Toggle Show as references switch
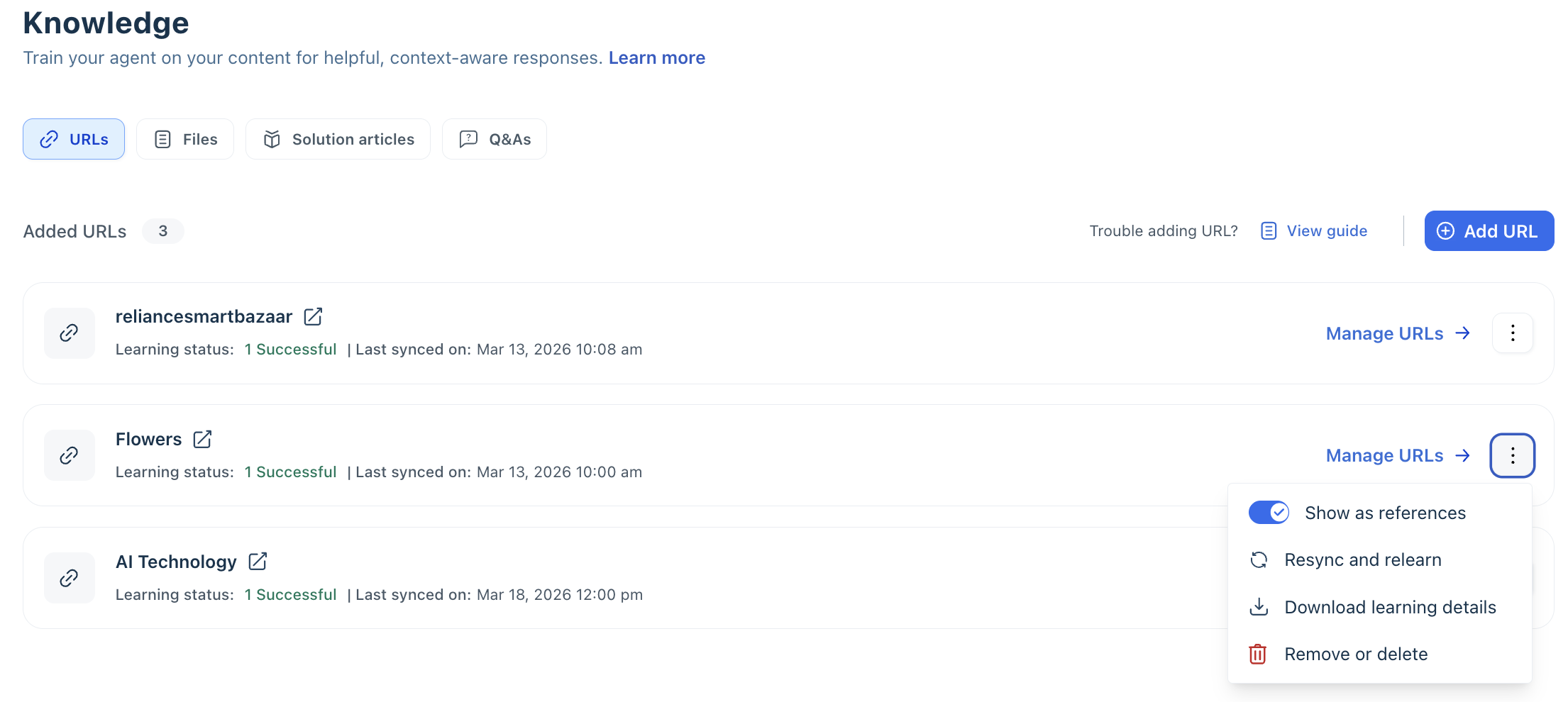1568x702 pixels. pyautogui.click(x=1269, y=512)
